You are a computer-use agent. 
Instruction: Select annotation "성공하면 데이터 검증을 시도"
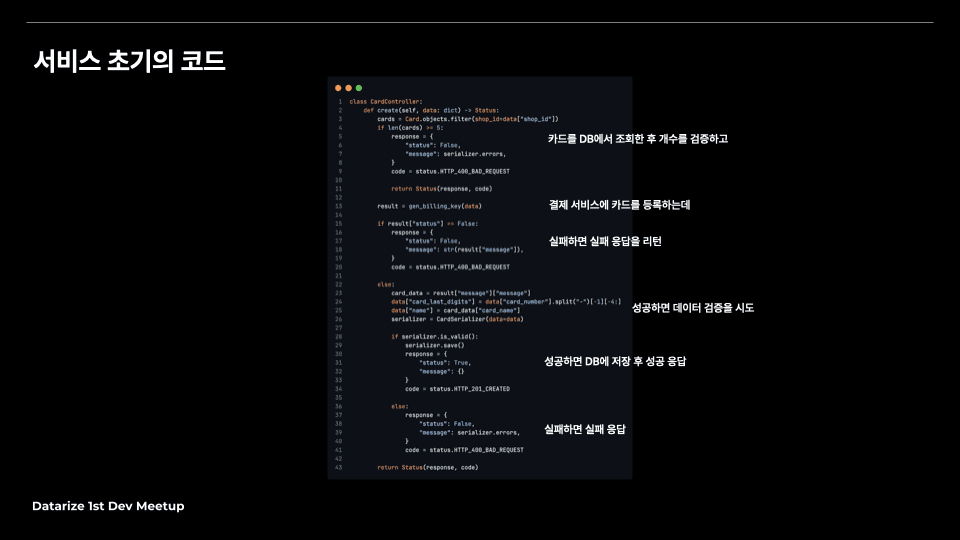pyautogui.click(x=692, y=308)
